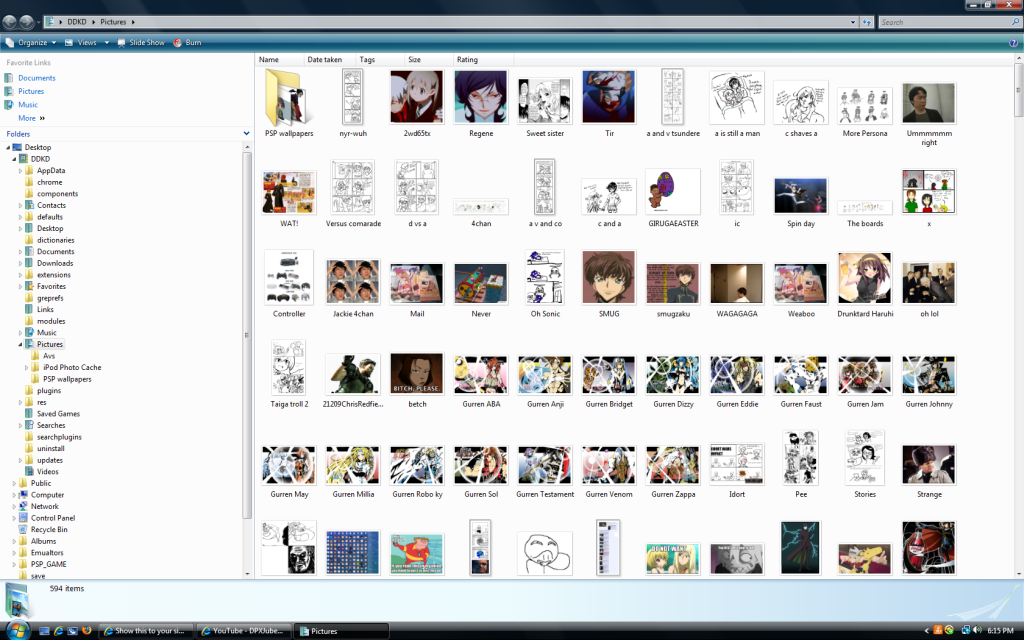Click the Burn disc toolbar button

point(187,43)
